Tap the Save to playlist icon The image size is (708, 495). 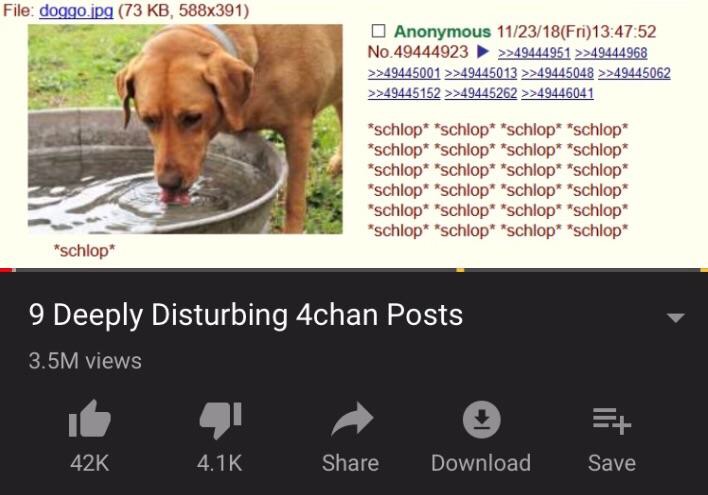(612, 420)
